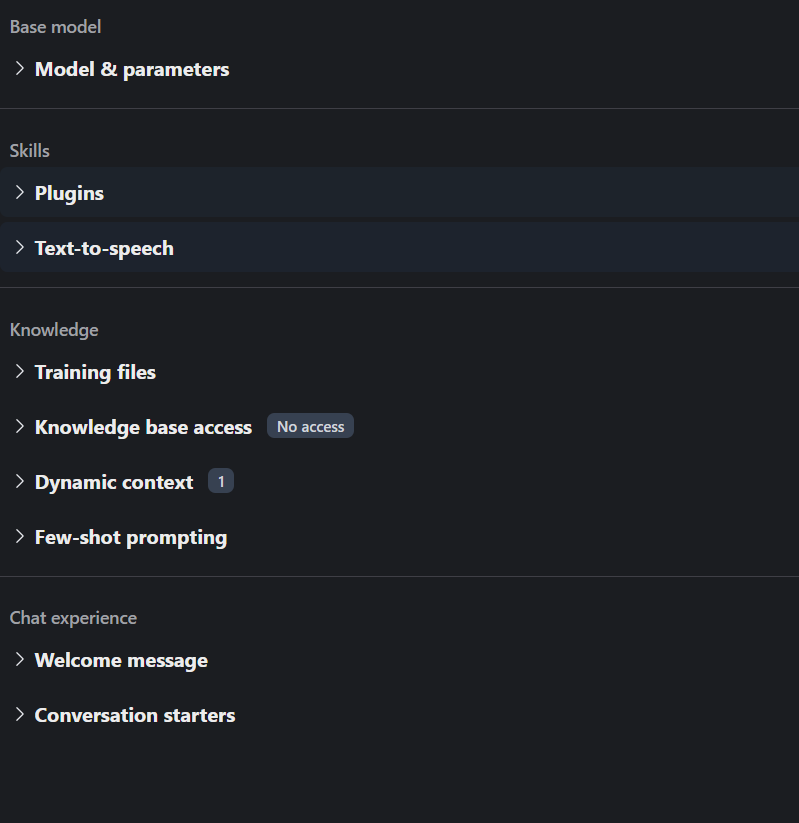The width and height of the screenshot is (799, 823).
Task: Expand the Plugins section arrow
Action: pos(19,193)
